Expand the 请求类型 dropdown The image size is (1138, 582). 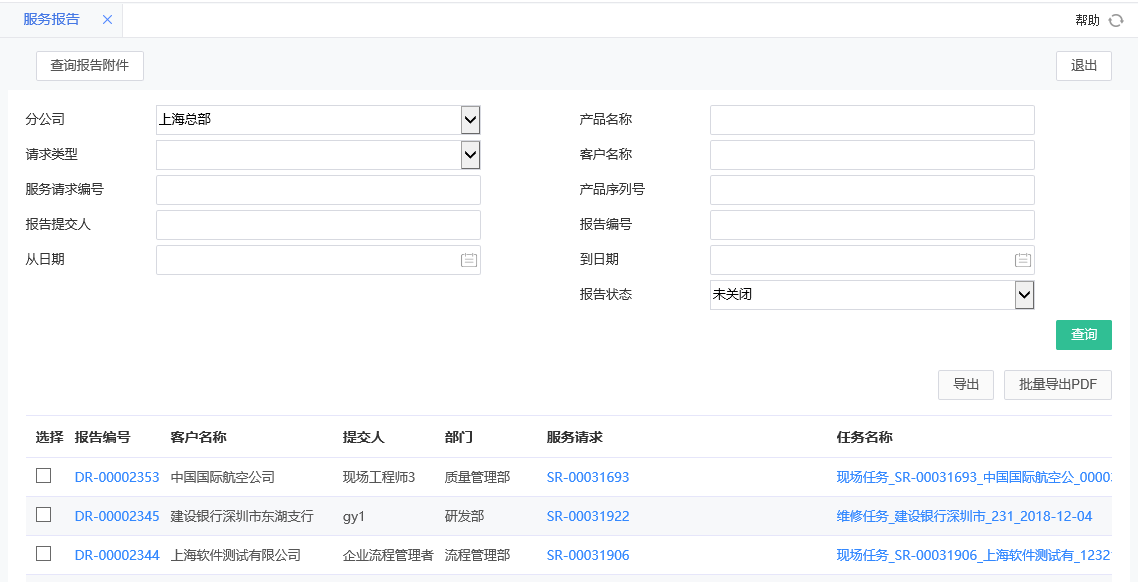[469, 154]
